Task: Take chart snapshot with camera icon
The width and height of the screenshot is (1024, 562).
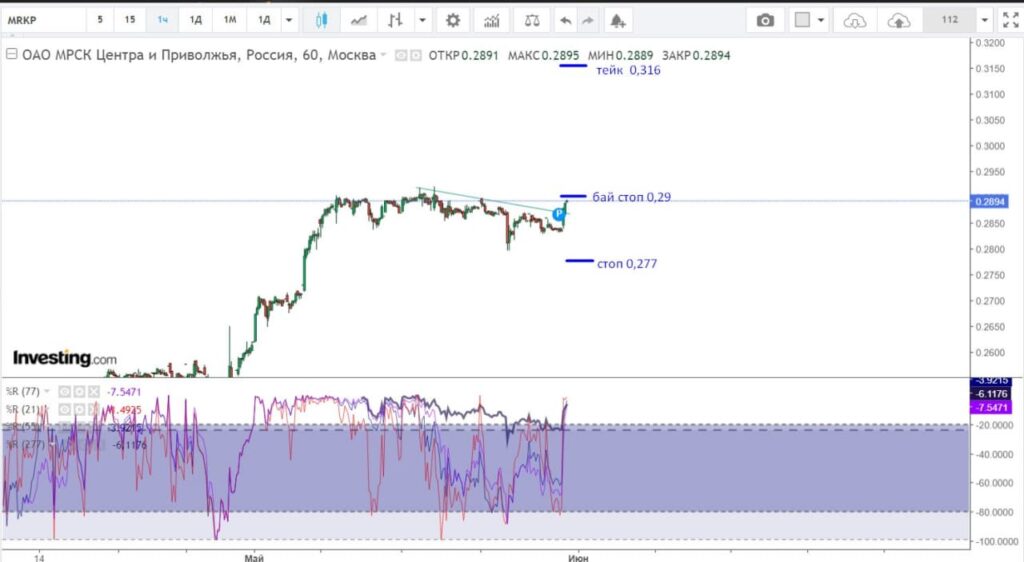Action: coord(765,21)
